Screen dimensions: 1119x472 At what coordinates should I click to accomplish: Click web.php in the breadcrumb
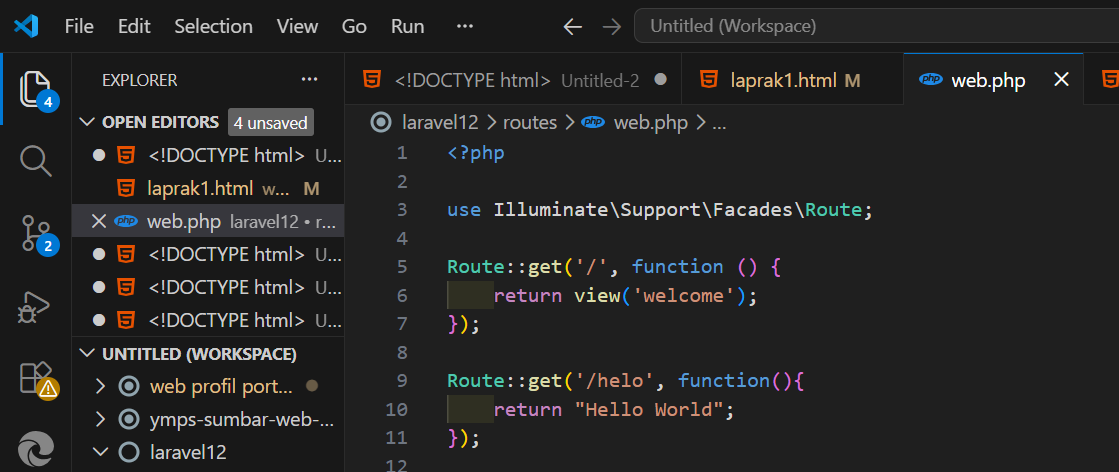[x=650, y=123]
